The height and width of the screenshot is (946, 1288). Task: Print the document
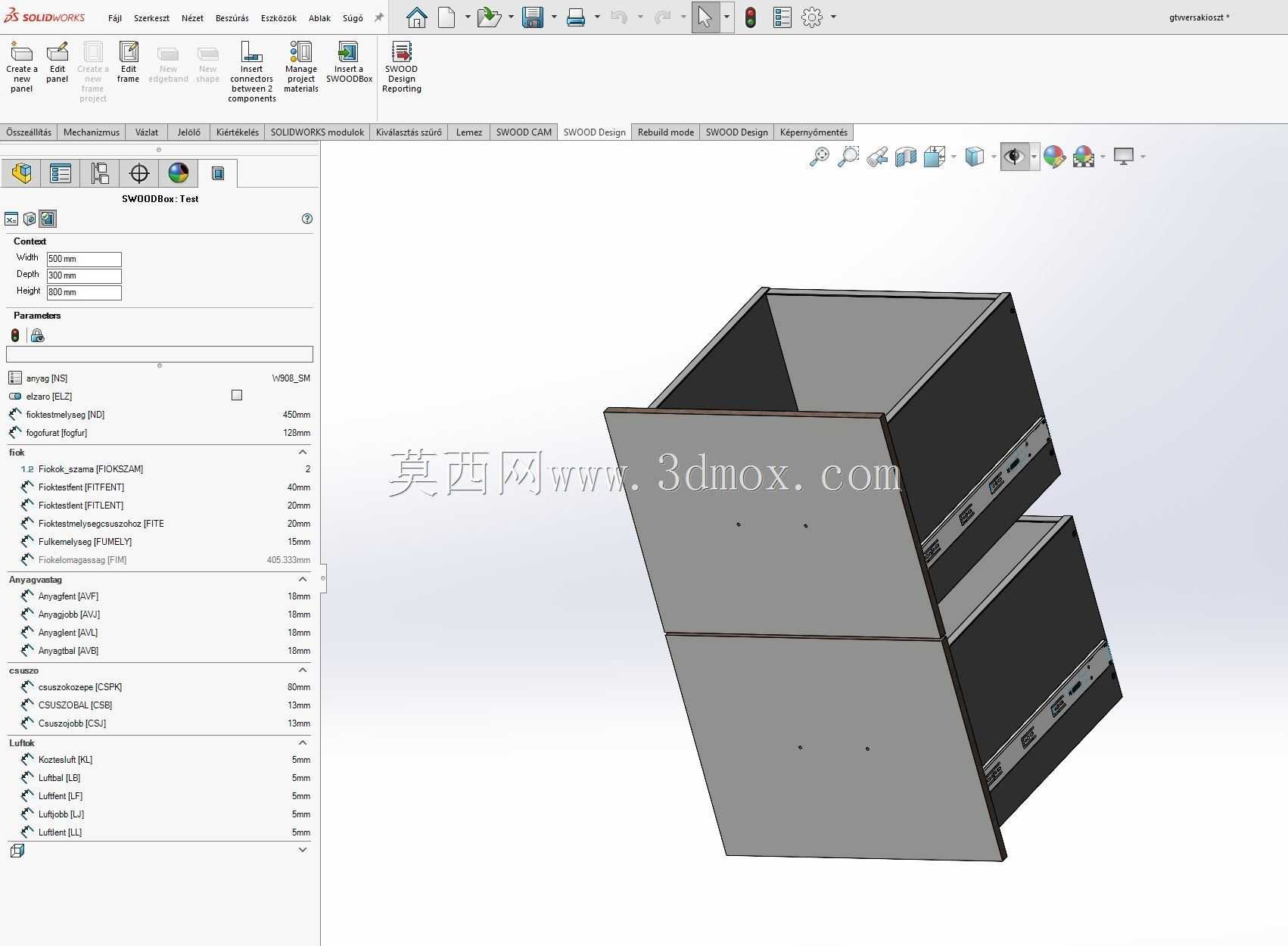tap(576, 17)
